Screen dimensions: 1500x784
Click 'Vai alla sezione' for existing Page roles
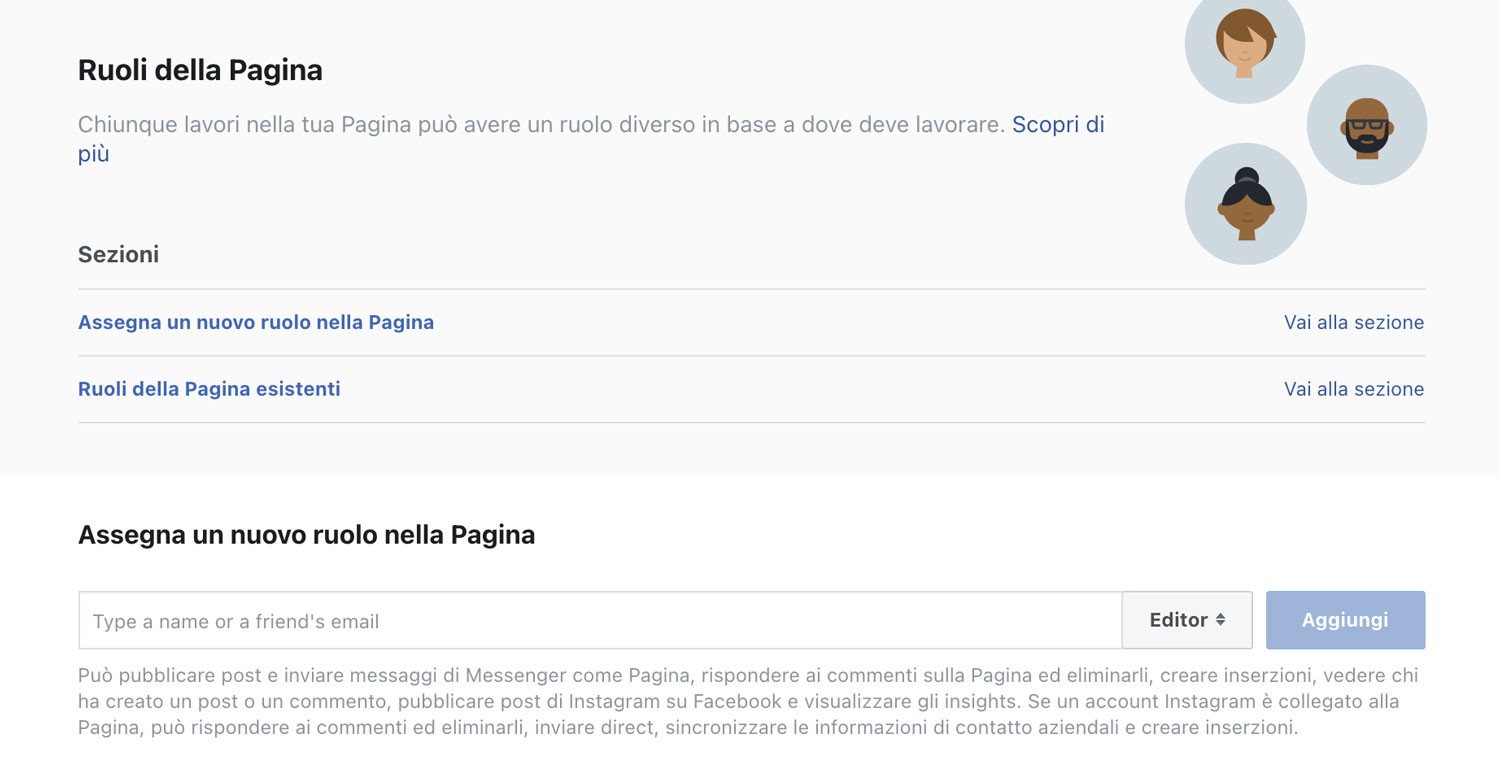[x=1354, y=389]
